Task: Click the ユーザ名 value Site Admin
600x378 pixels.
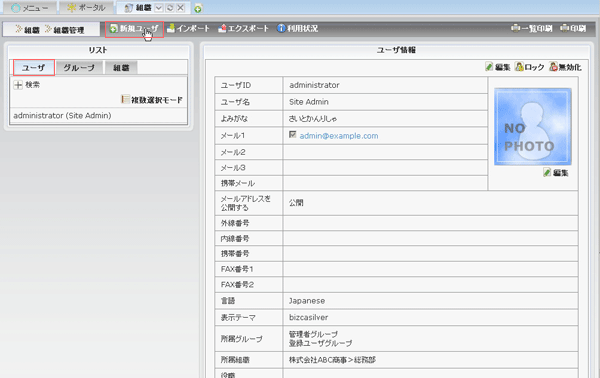Action: tap(309, 102)
